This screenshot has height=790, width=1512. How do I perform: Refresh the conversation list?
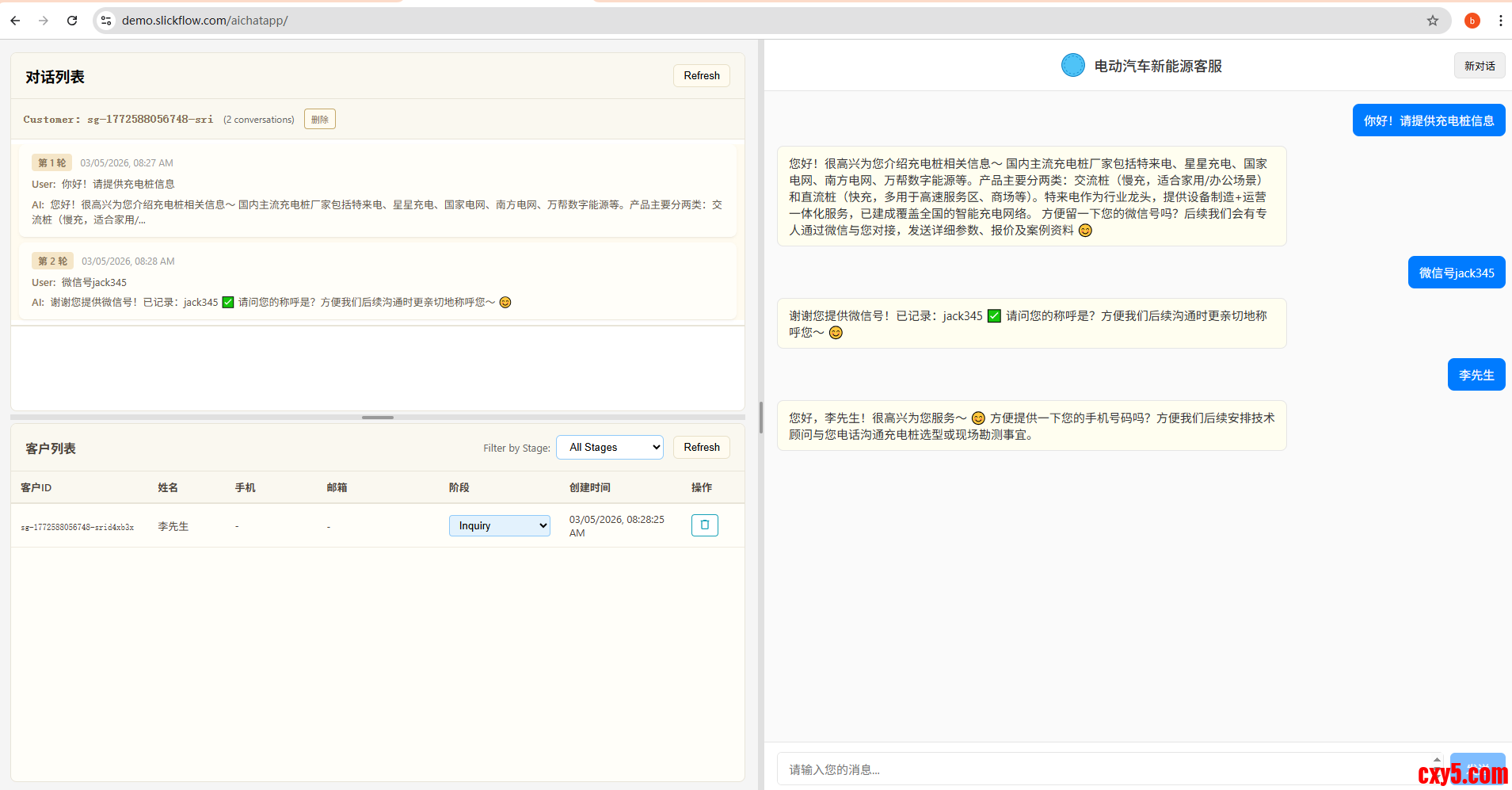coord(701,76)
